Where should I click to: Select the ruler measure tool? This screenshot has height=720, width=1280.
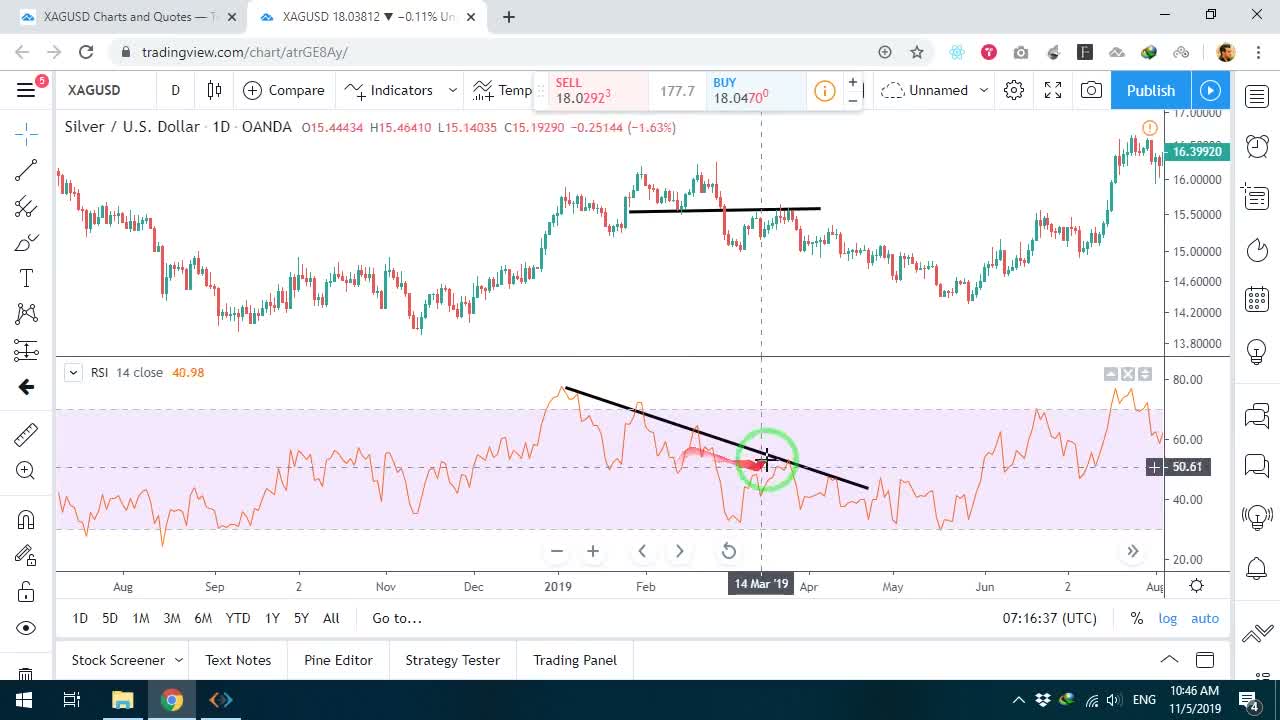26,434
